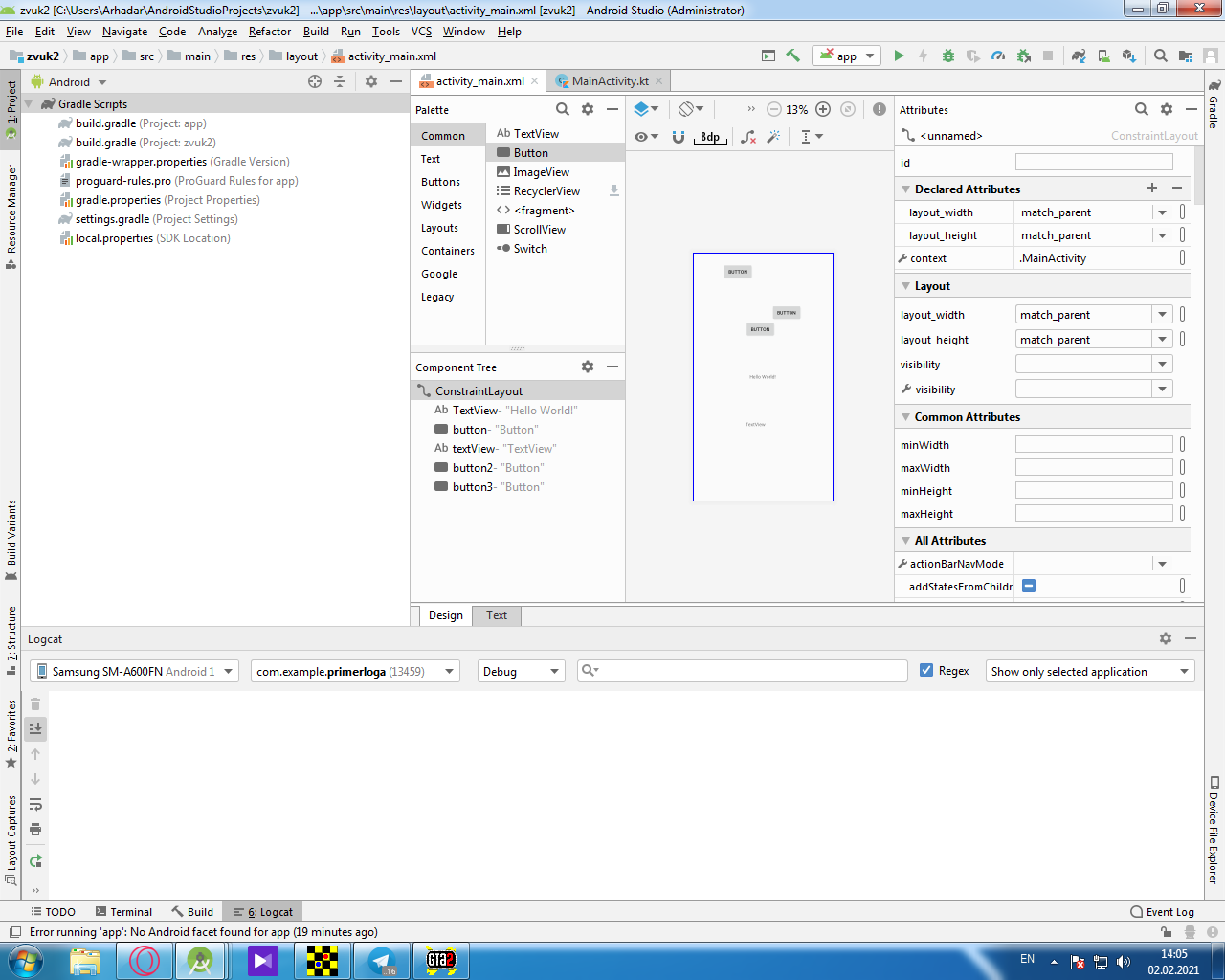
Task: Clear all constraints in the layout
Action: pyautogui.click(x=748, y=137)
